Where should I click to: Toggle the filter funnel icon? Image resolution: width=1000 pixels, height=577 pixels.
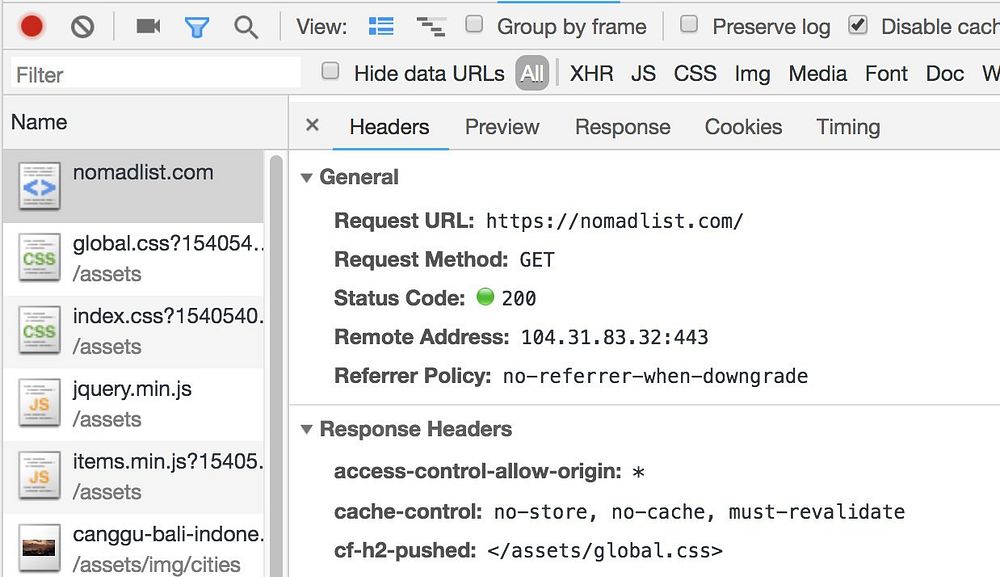point(197,27)
